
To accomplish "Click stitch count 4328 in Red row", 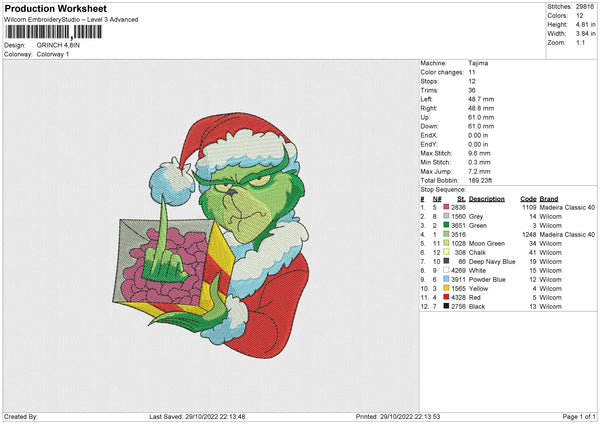I will 458,297.
